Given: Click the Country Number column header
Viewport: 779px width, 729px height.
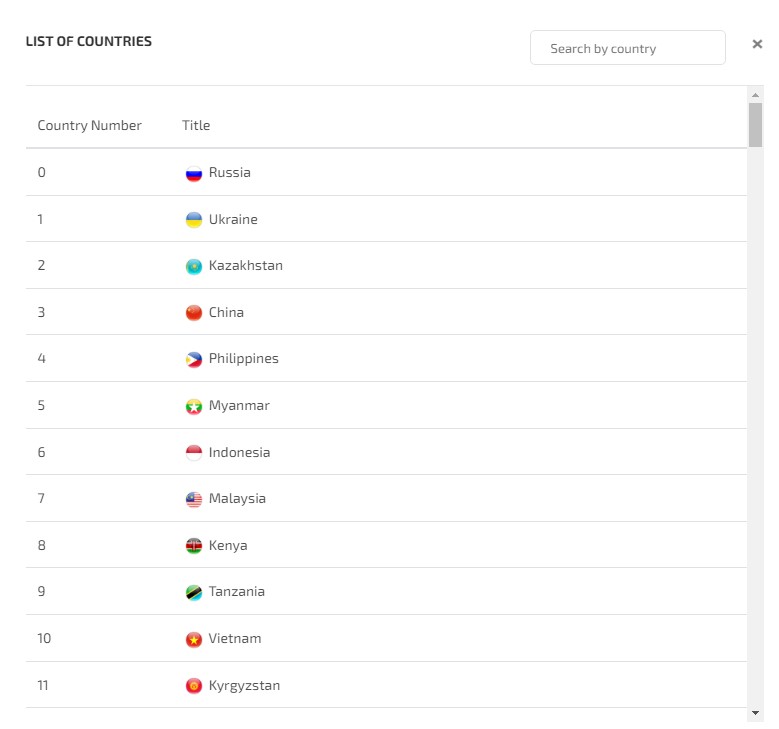Looking at the screenshot, I should (89, 125).
